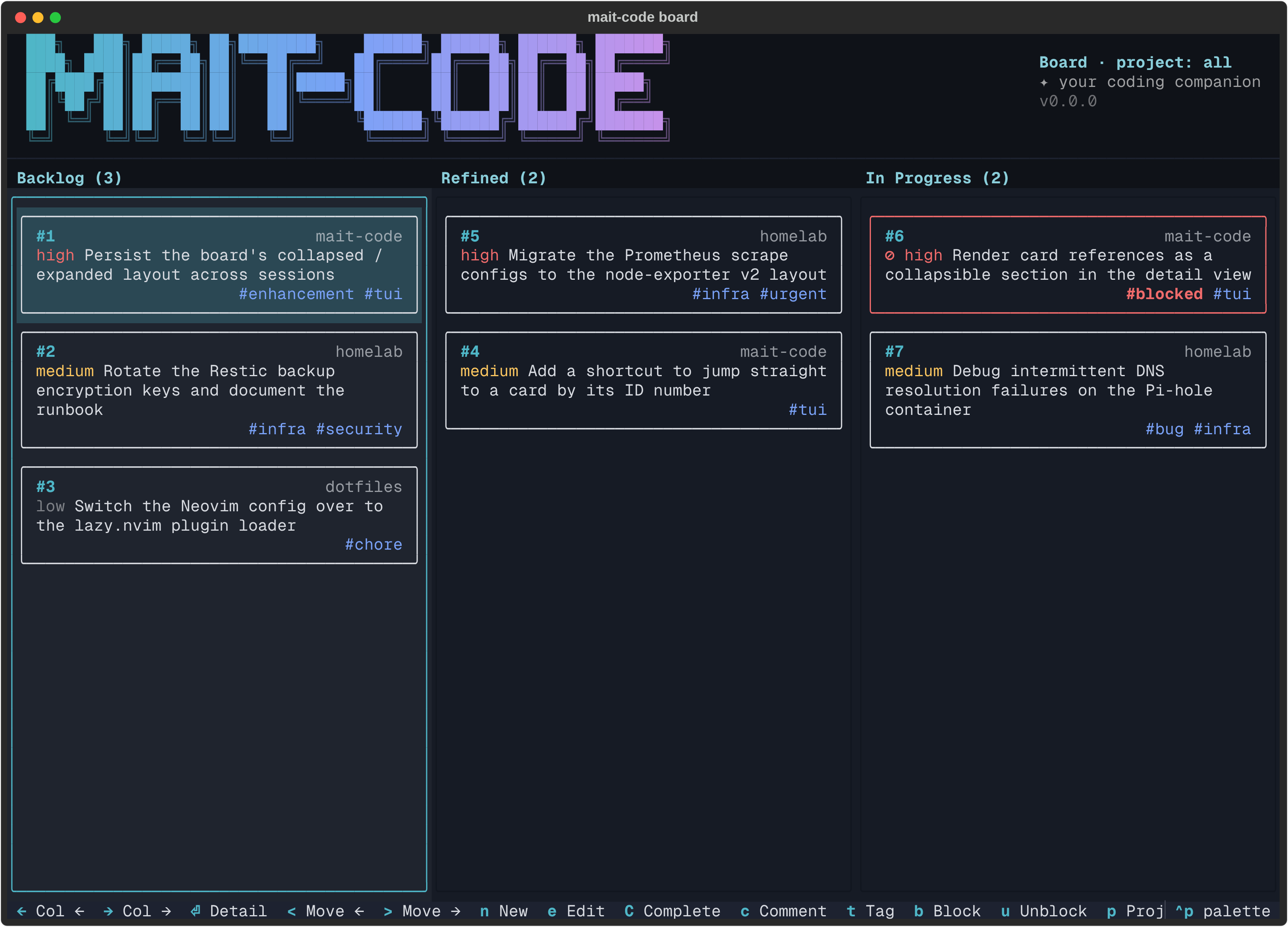
Task: Click the 'n New' footer shortcut
Action: [x=504, y=910]
